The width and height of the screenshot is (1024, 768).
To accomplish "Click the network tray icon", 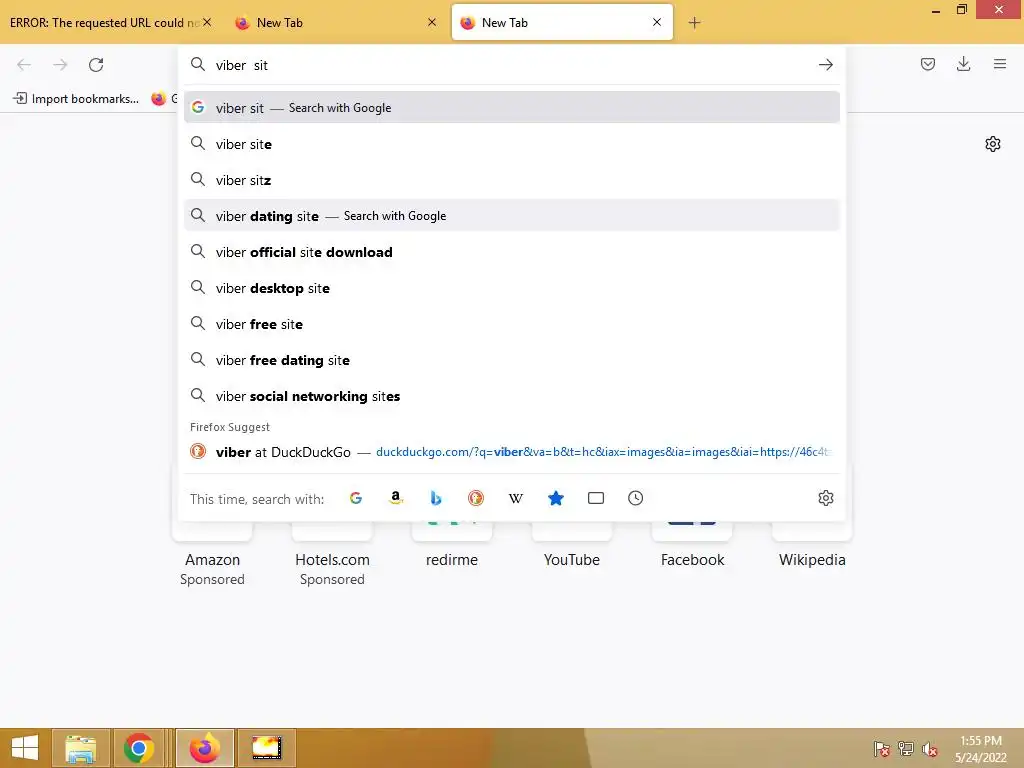I will click(x=906, y=749).
